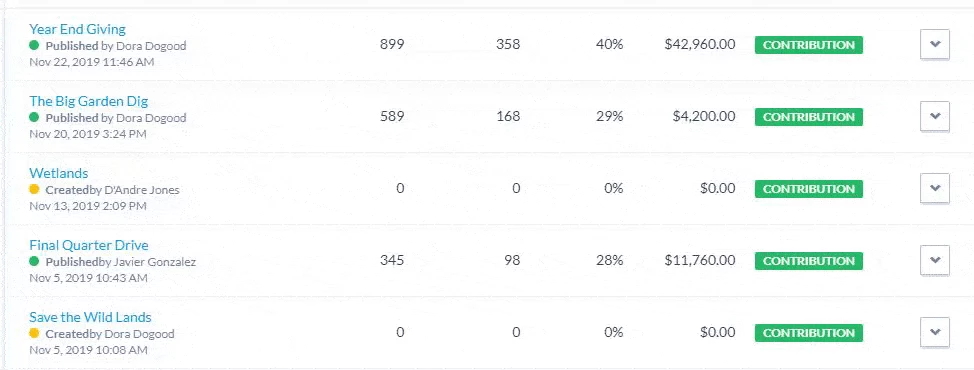Open the Year End Giving campaign

77,29
